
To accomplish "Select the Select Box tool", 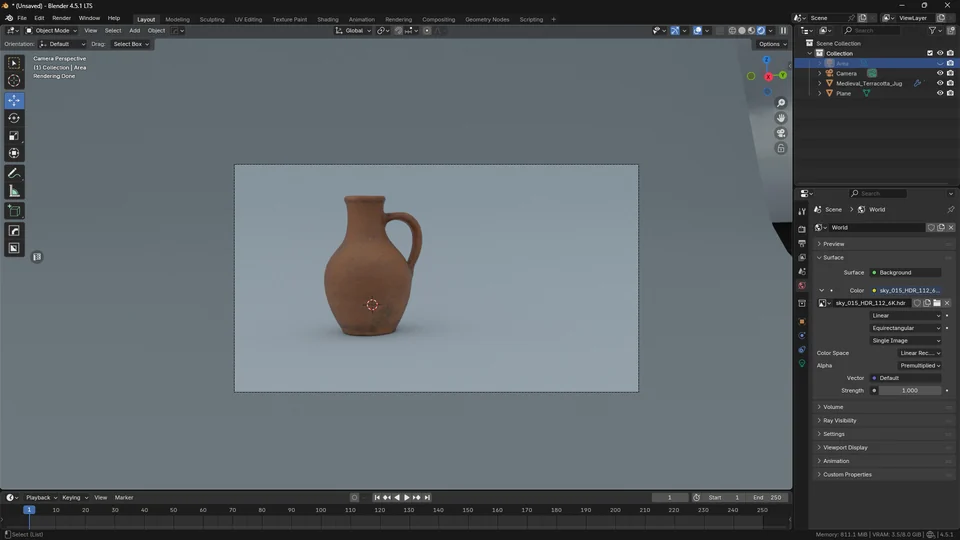I will (14, 63).
